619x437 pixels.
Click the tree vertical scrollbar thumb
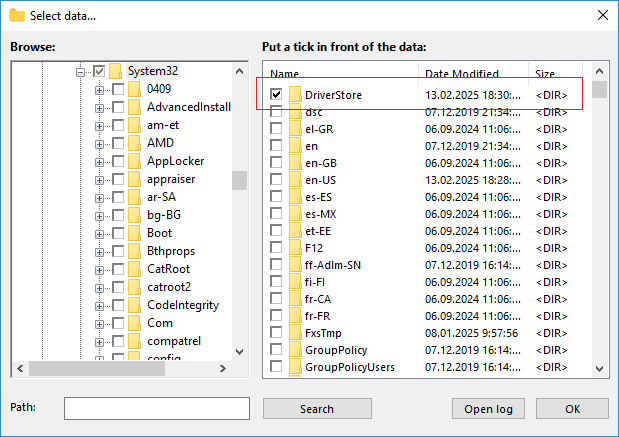[239, 180]
